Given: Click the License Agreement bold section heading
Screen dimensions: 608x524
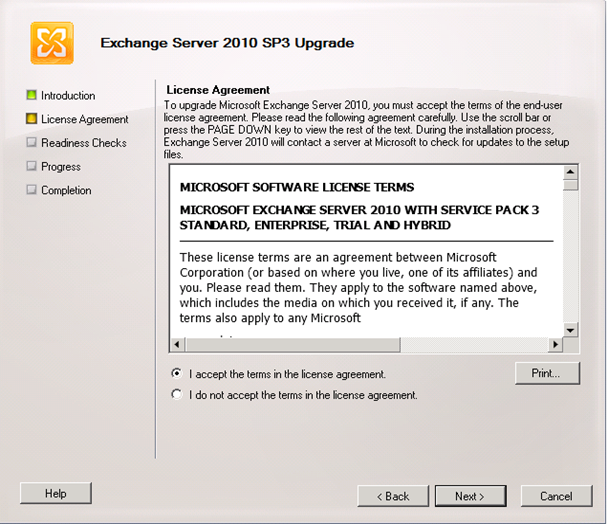Looking at the screenshot, I should [218, 90].
